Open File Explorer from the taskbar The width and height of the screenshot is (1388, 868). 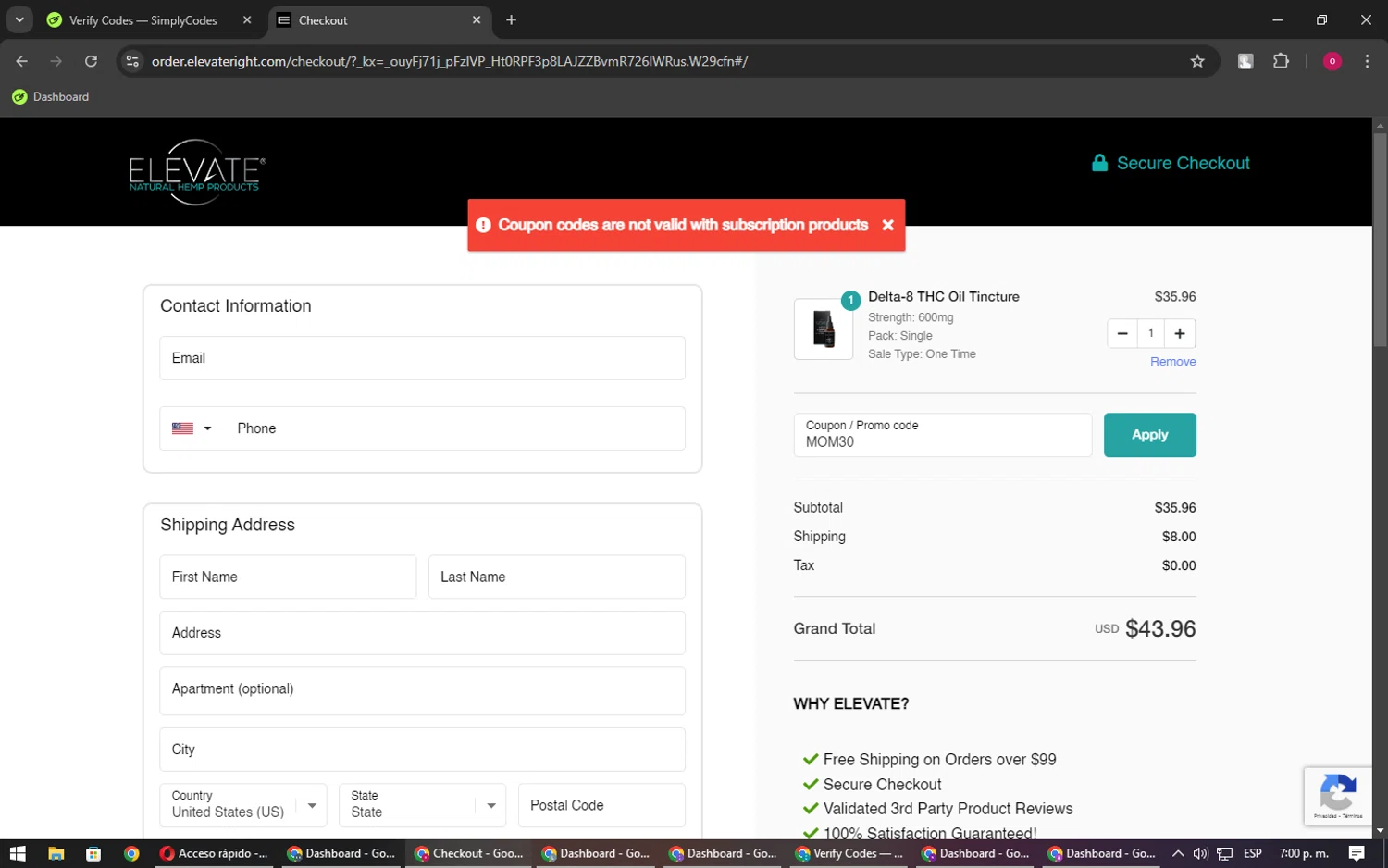coord(56,853)
